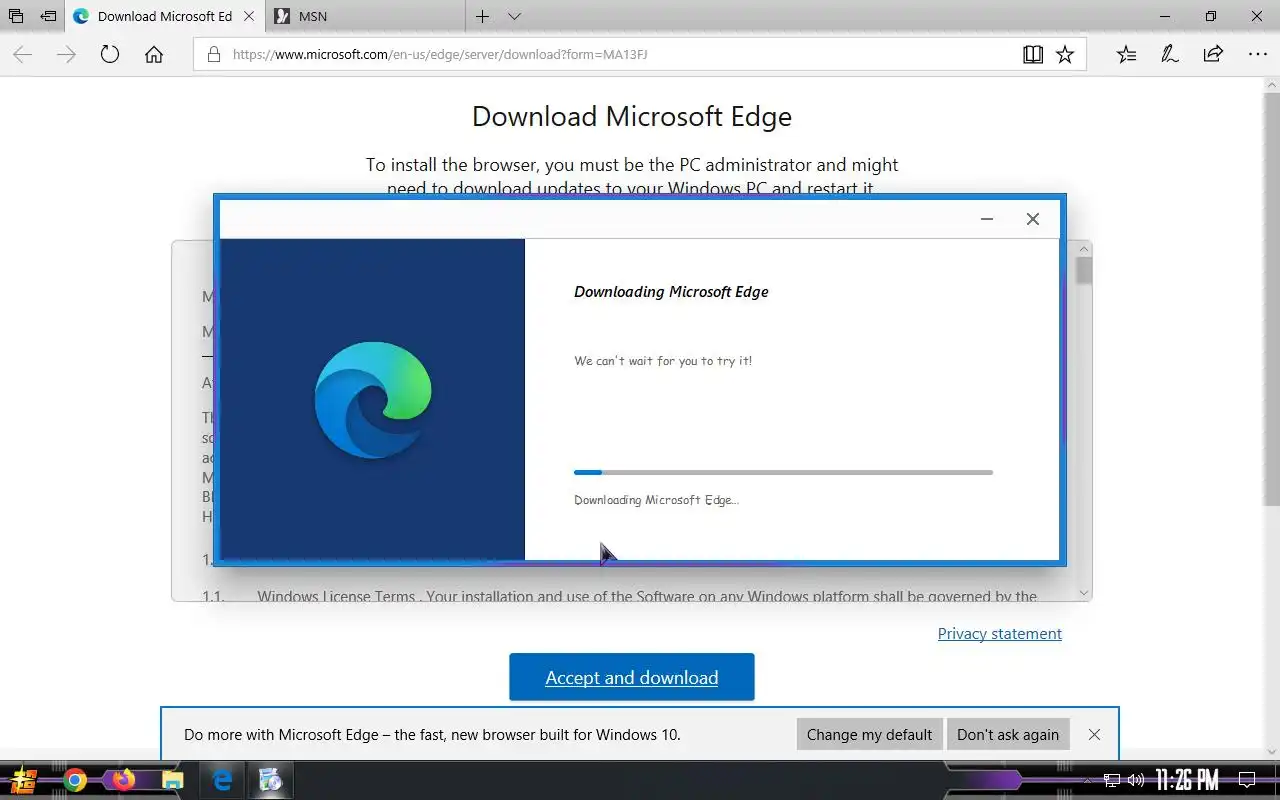
Task: Click Don't ask again button
Action: 1007,734
